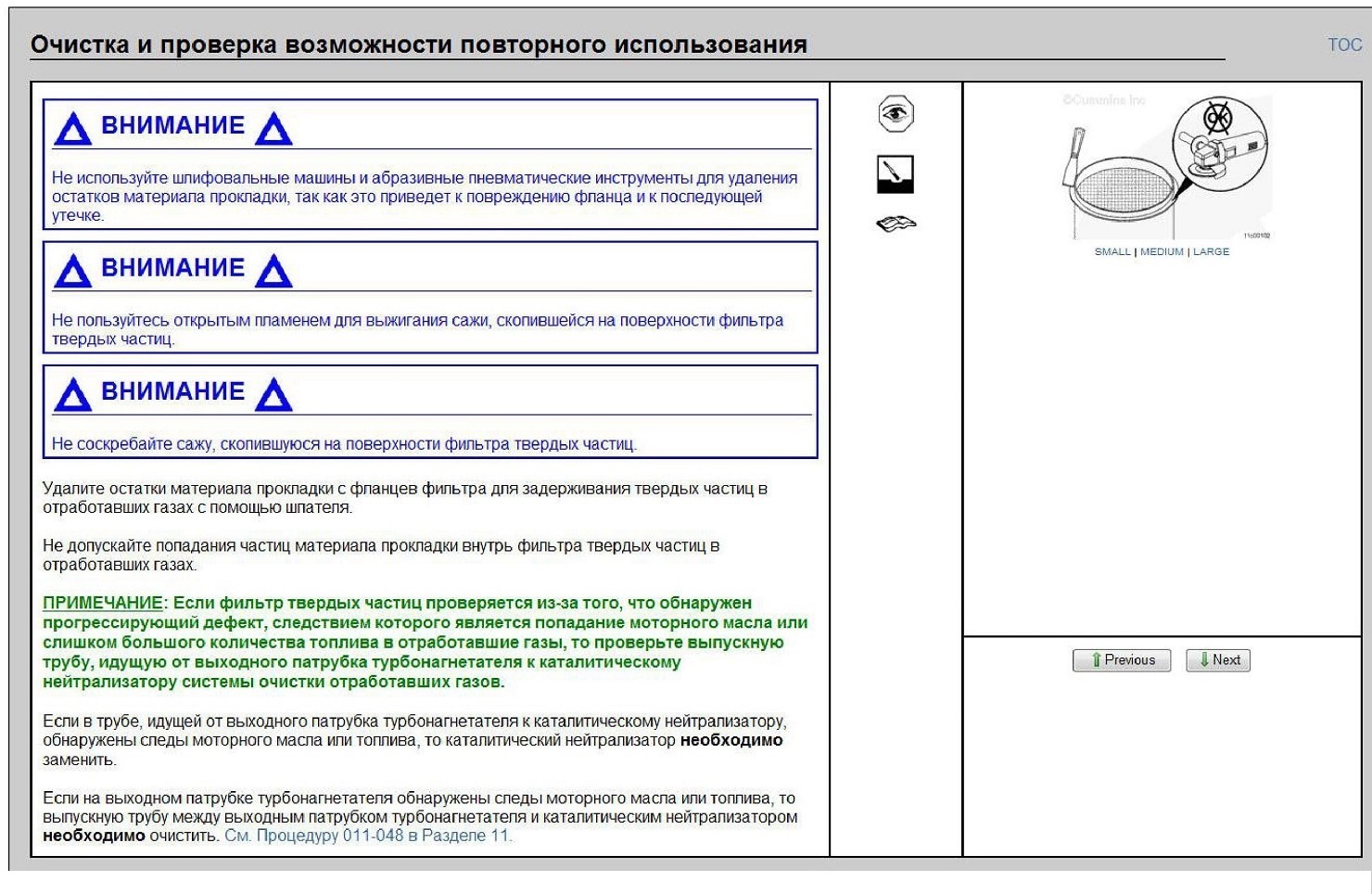Click right warning triangle in third ВНИМАНИЕ box
The image size is (1372, 894).
click(273, 394)
